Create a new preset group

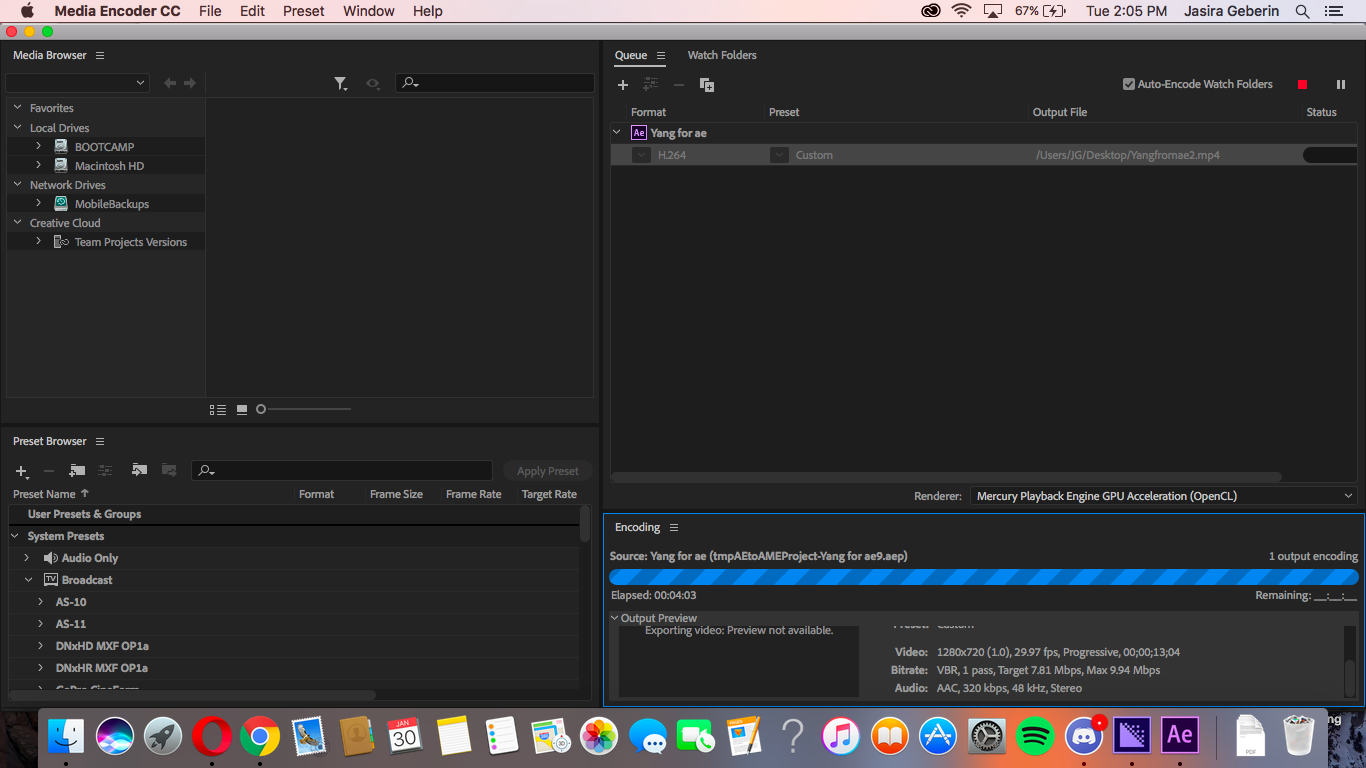click(x=77, y=470)
